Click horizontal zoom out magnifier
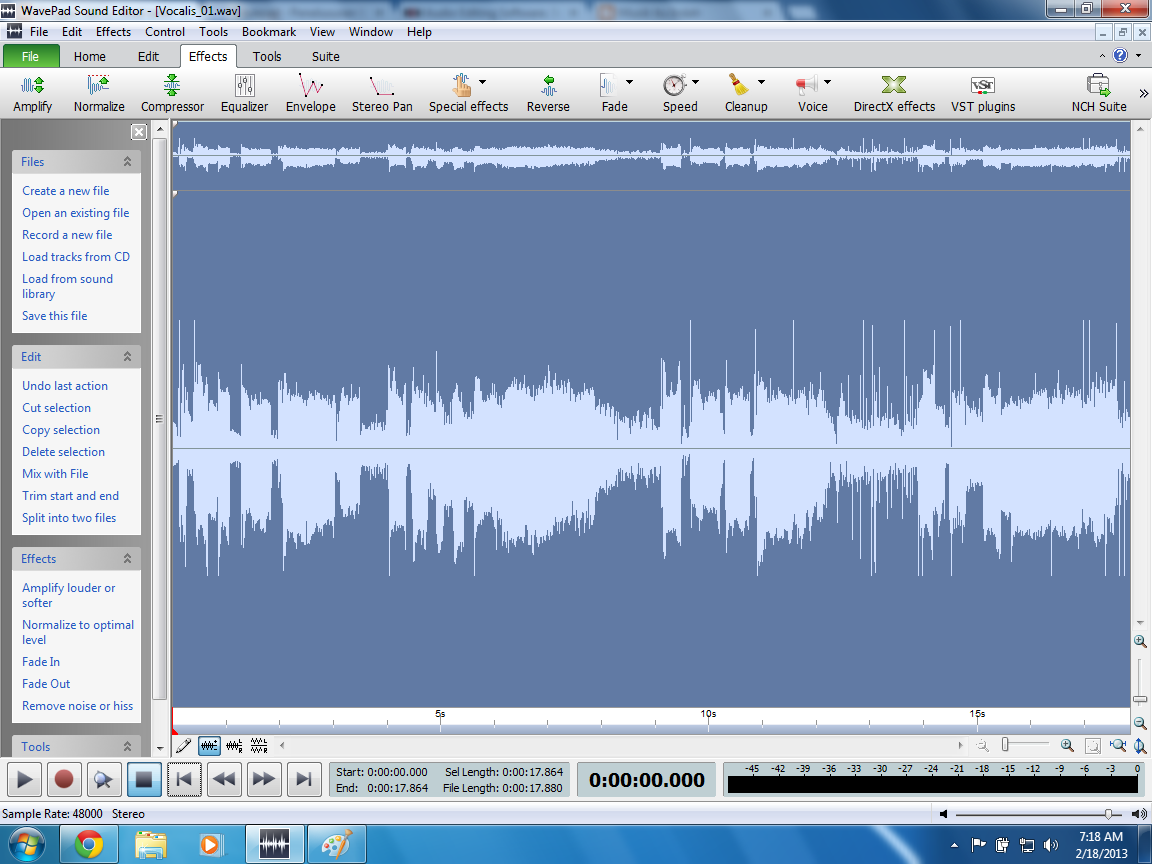Image resolution: width=1152 pixels, height=864 pixels. click(x=982, y=746)
